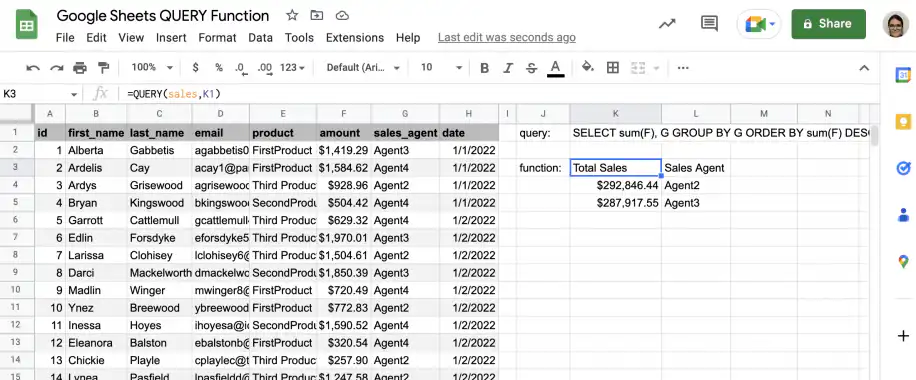Screen dimensions: 916x380
Task: Open the Data menu
Action: [x=261, y=37]
